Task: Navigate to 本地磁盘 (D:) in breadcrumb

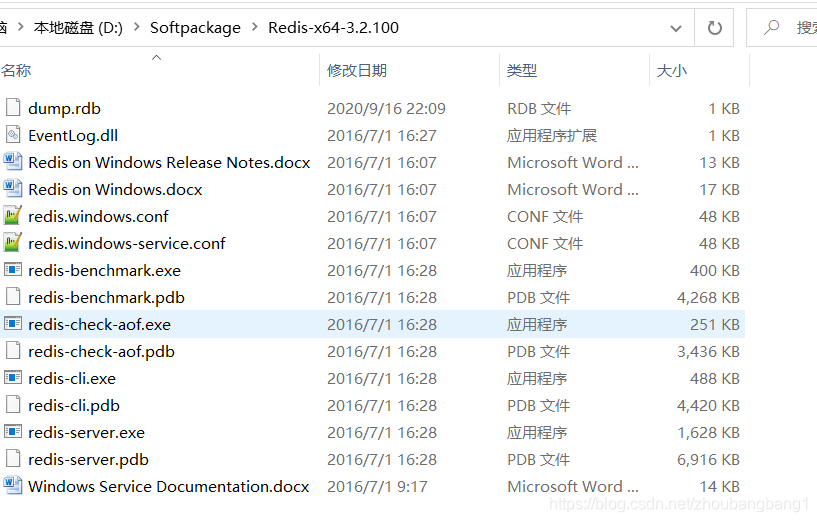Action: tap(78, 28)
